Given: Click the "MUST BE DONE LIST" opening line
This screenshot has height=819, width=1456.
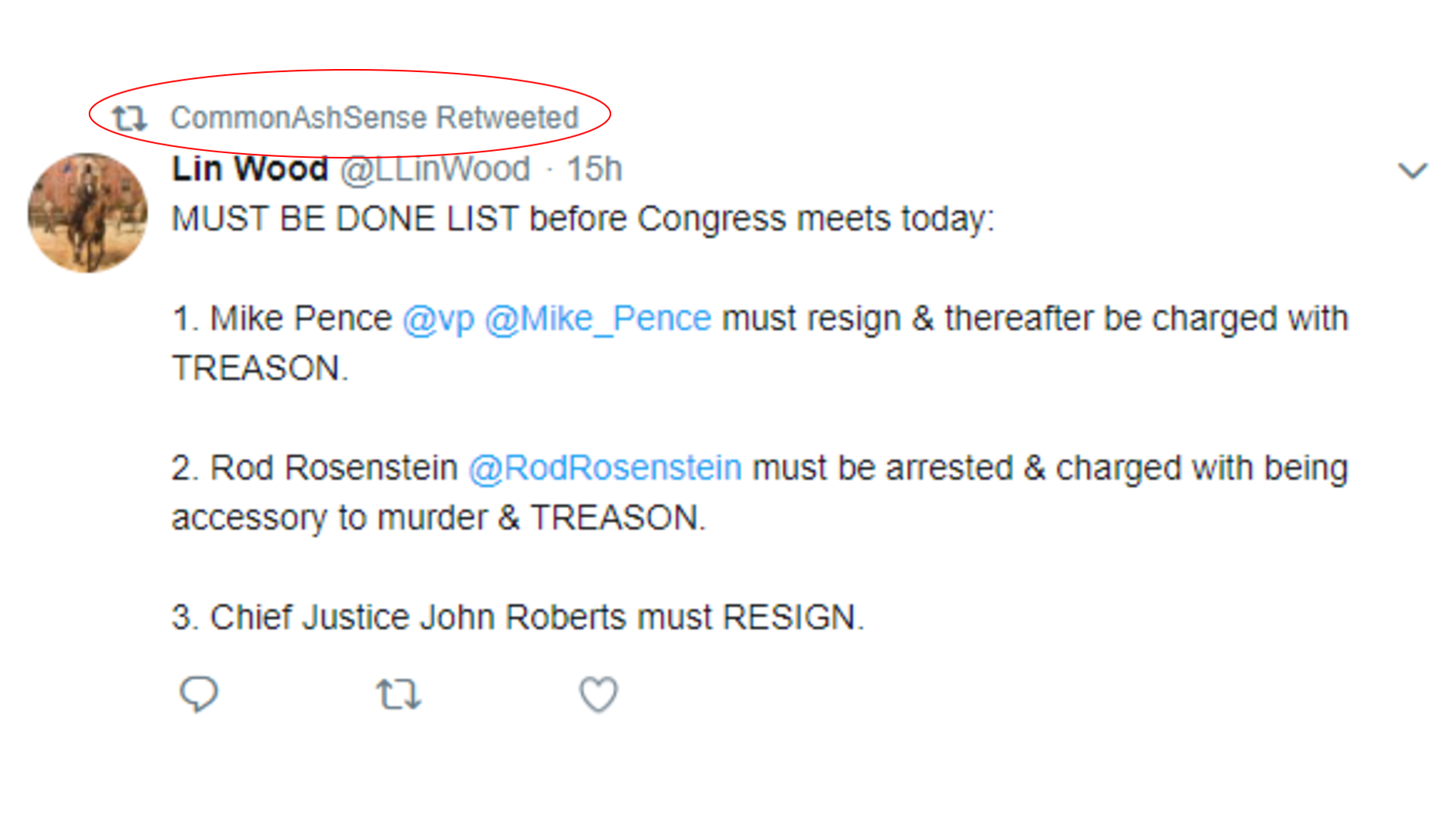Looking at the screenshot, I should click(582, 219).
